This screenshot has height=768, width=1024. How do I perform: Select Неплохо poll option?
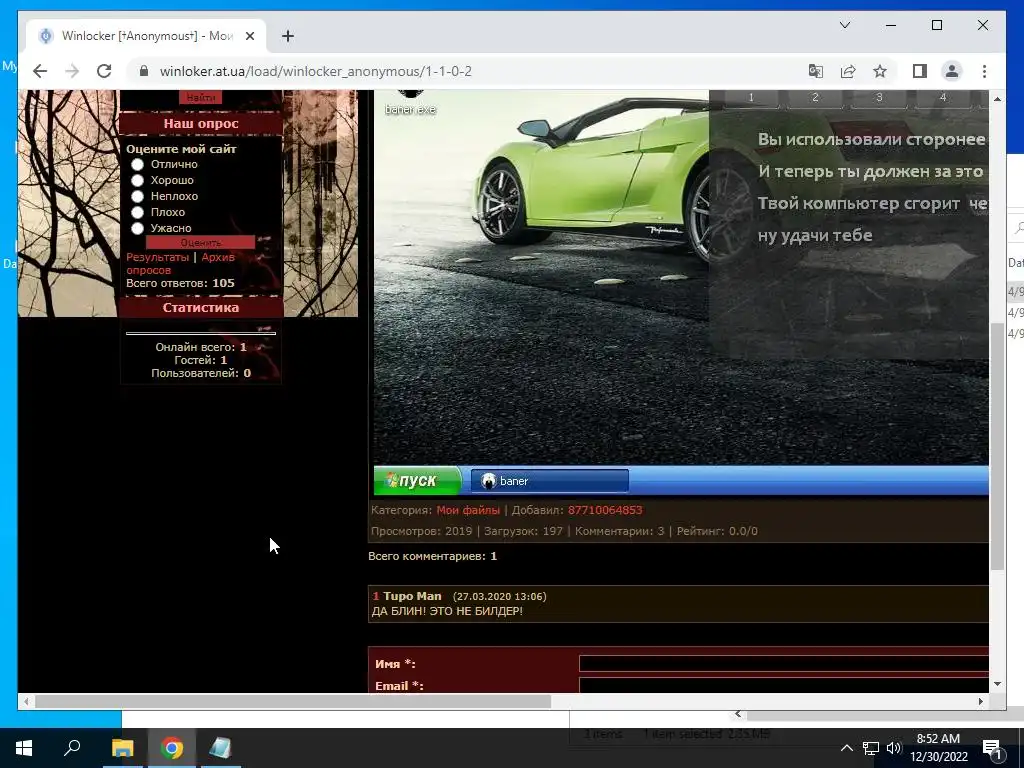tap(137, 197)
